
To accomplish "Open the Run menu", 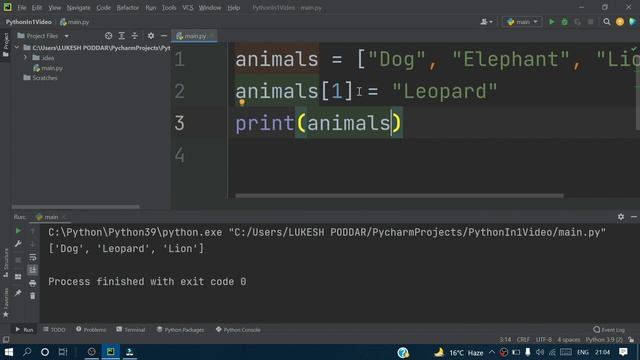I will pos(151,8).
